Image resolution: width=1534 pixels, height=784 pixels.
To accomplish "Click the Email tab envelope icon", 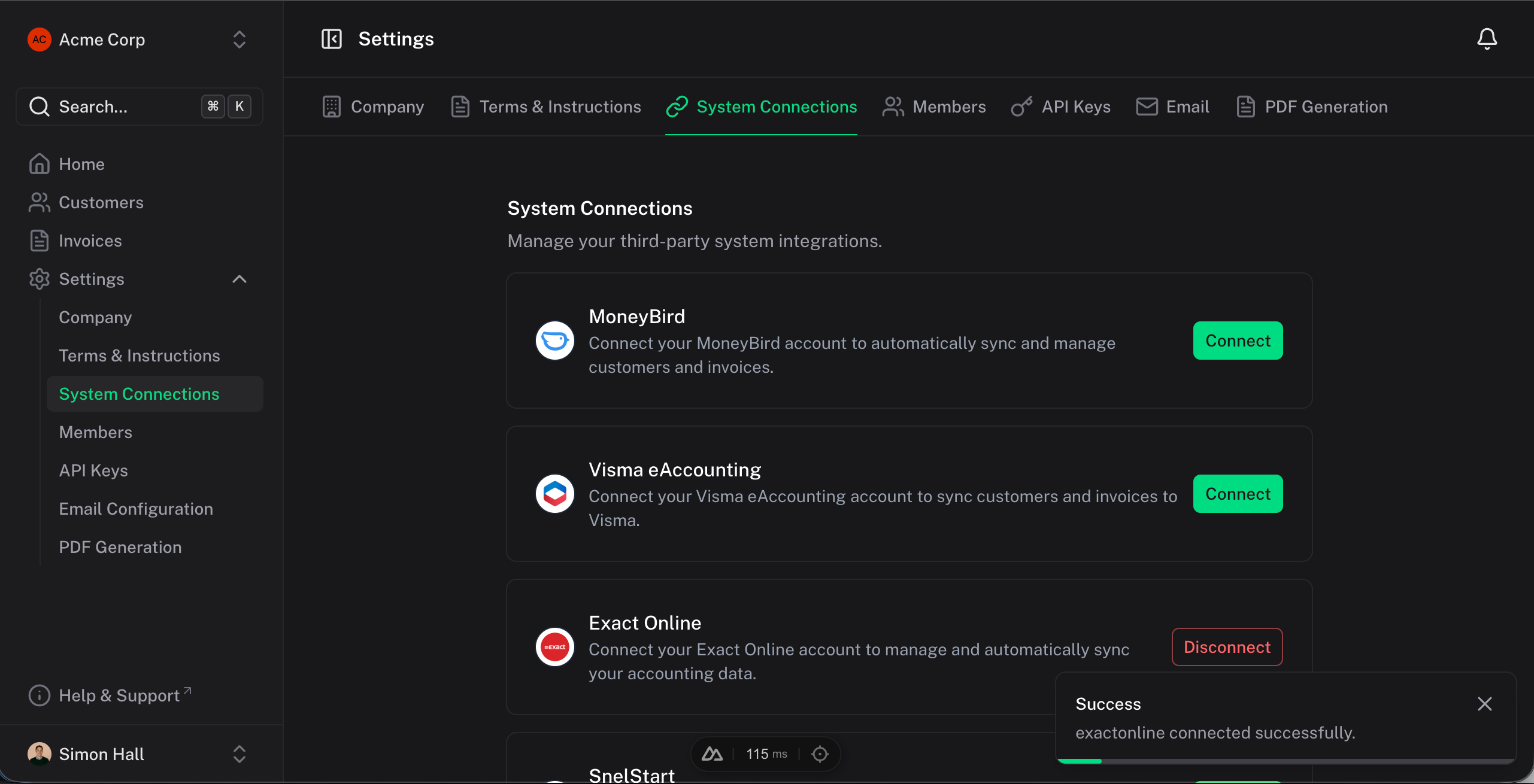I will pos(1147,107).
